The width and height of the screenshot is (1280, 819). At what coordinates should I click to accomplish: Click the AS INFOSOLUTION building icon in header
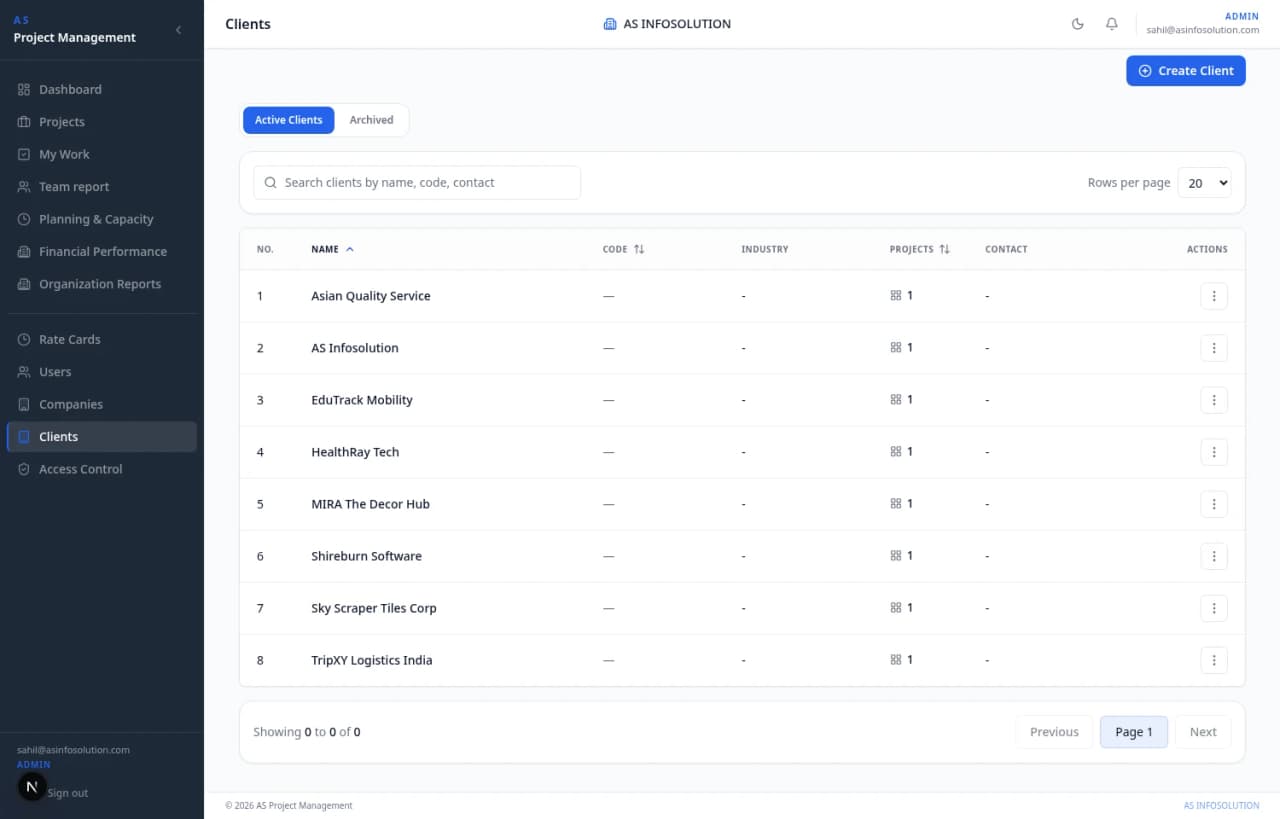(610, 24)
